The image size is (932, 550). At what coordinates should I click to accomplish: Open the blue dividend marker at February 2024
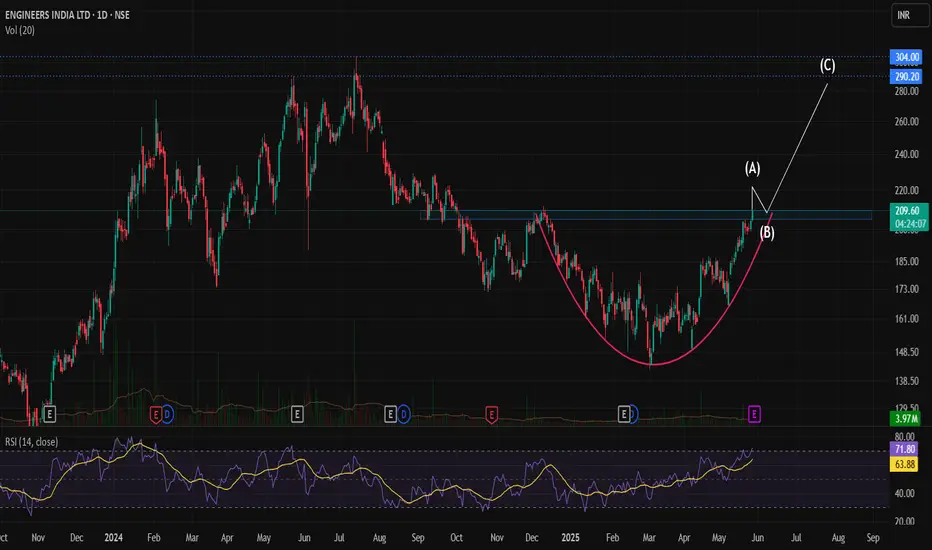coord(168,414)
